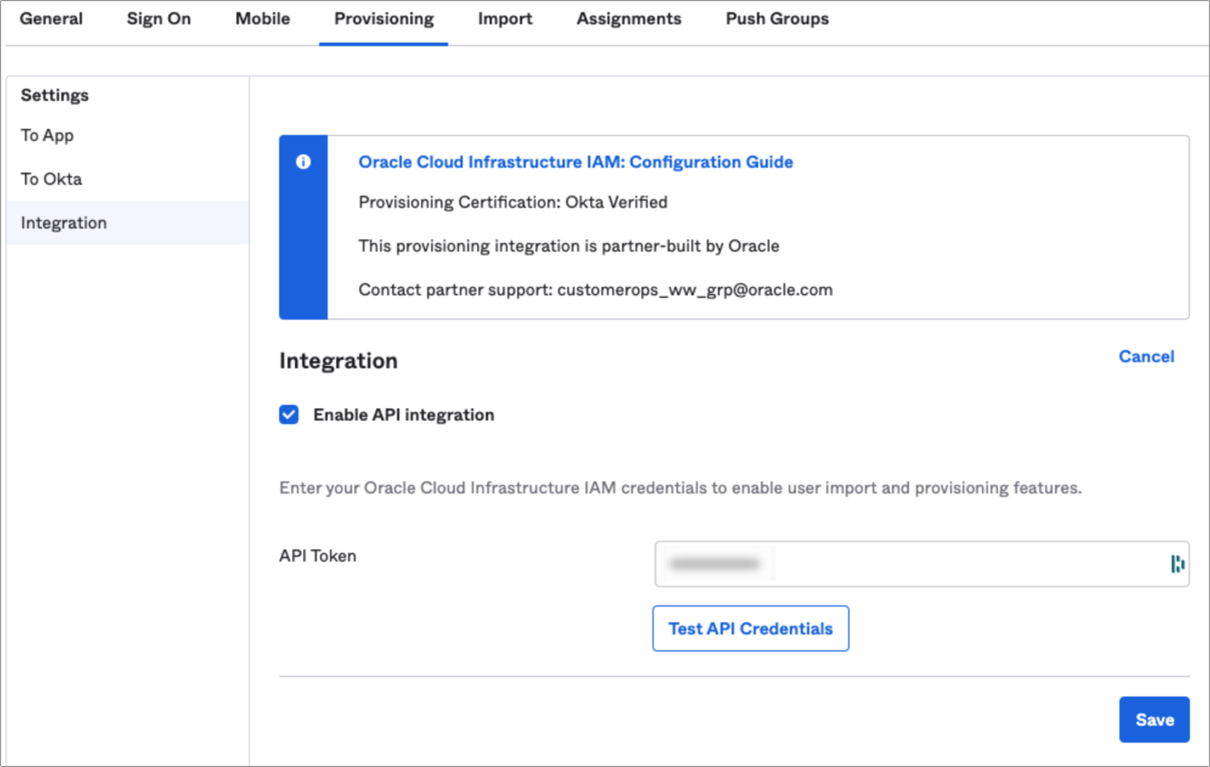Screen dimensions: 1210x767
Task: Save the provisioning integration settings
Action: click(1154, 719)
